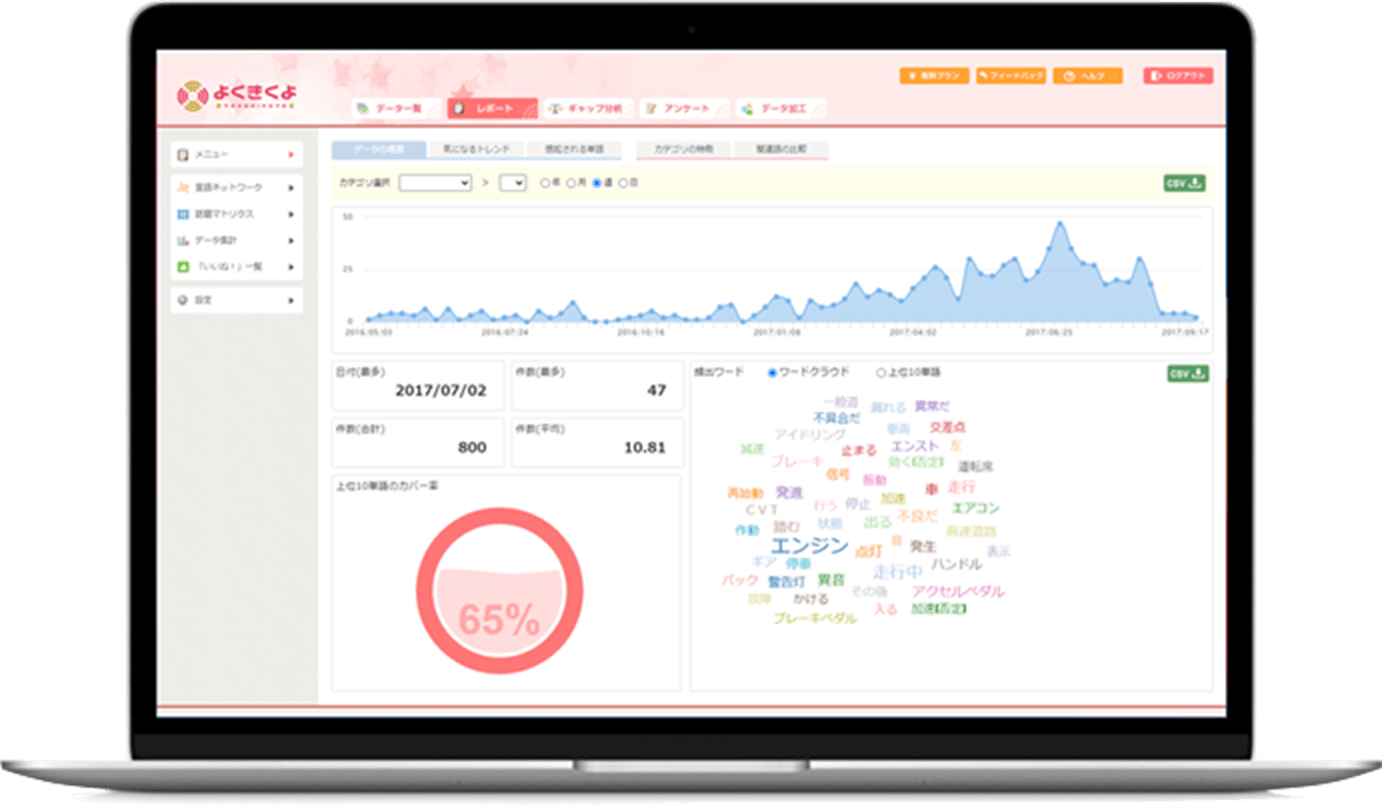
Task: Click the 警告灯 word in cloud
Action: point(786,581)
